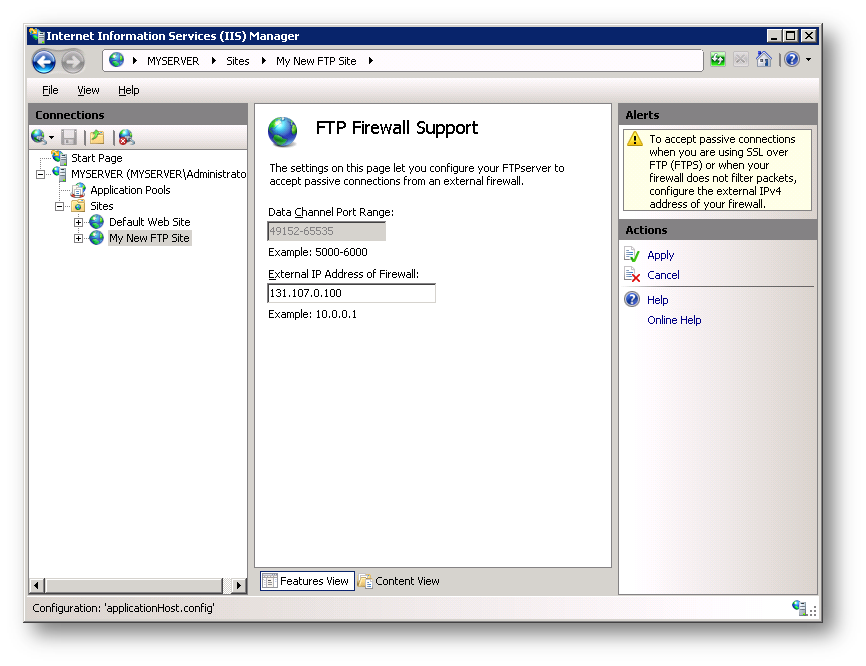Screen dimensions: 866x666
Task: Click the warning icon in Alerts
Action: tap(635, 139)
